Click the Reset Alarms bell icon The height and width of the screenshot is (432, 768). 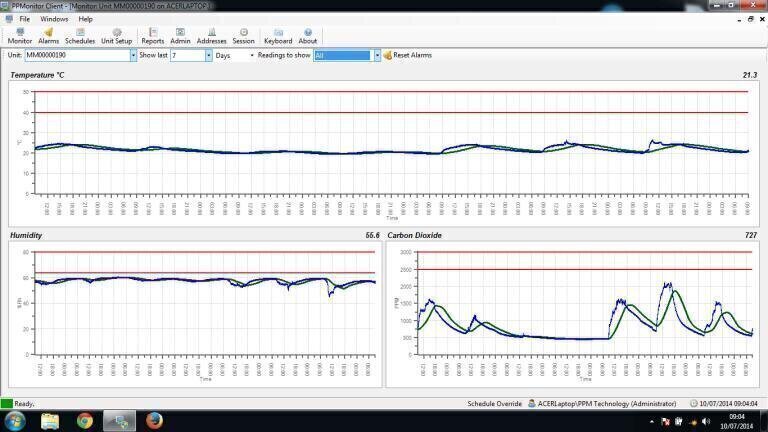pyautogui.click(x=387, y=55)
